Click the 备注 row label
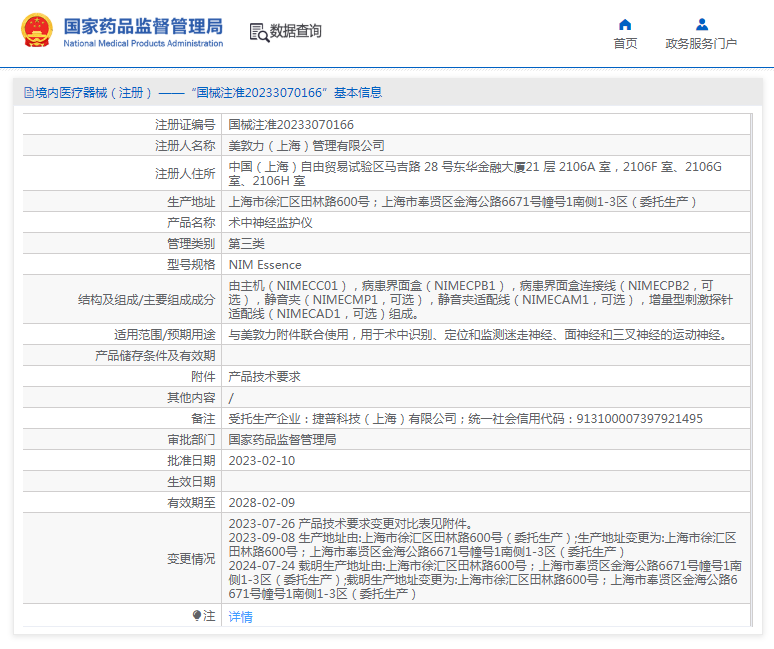 point(203,419)
